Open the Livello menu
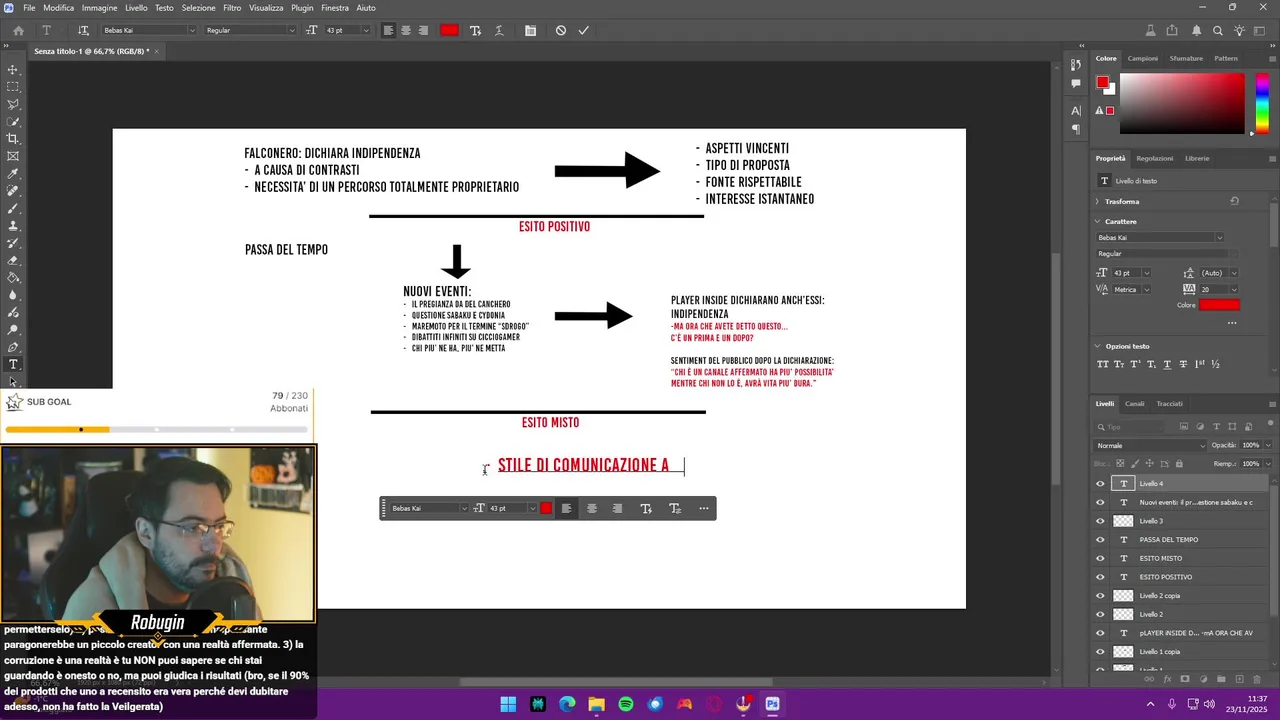Image resolution: width=1280 pixels, height=720 pixels. tap(136, 7)
